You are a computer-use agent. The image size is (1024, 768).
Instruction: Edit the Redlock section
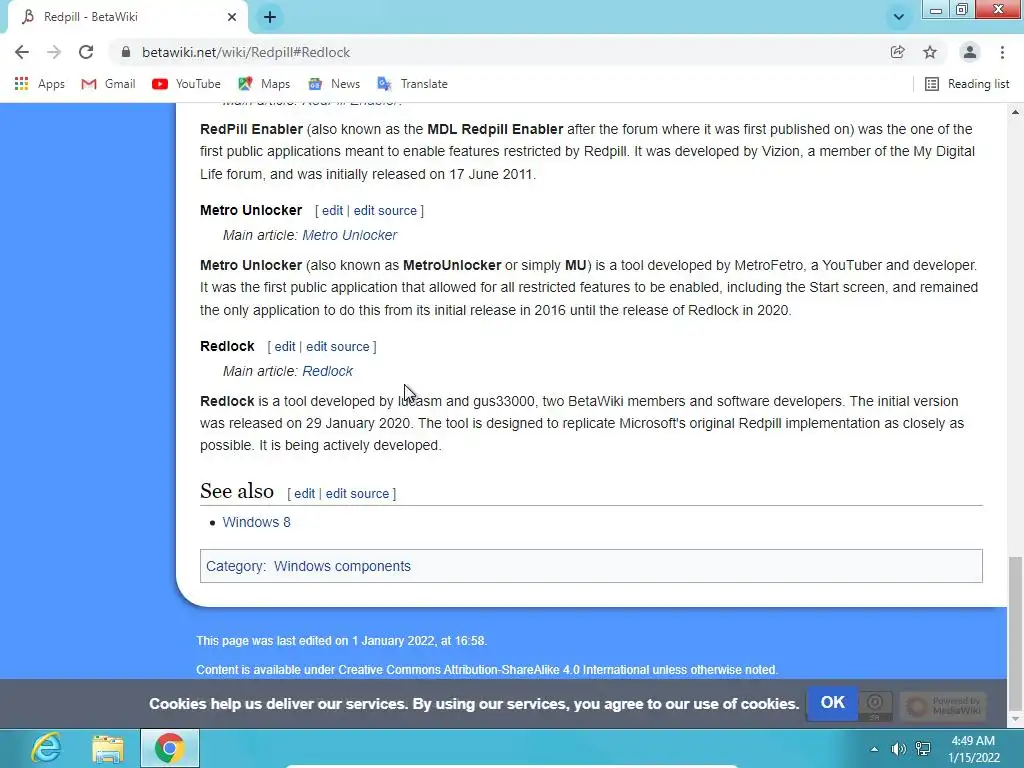pos(285,347)
